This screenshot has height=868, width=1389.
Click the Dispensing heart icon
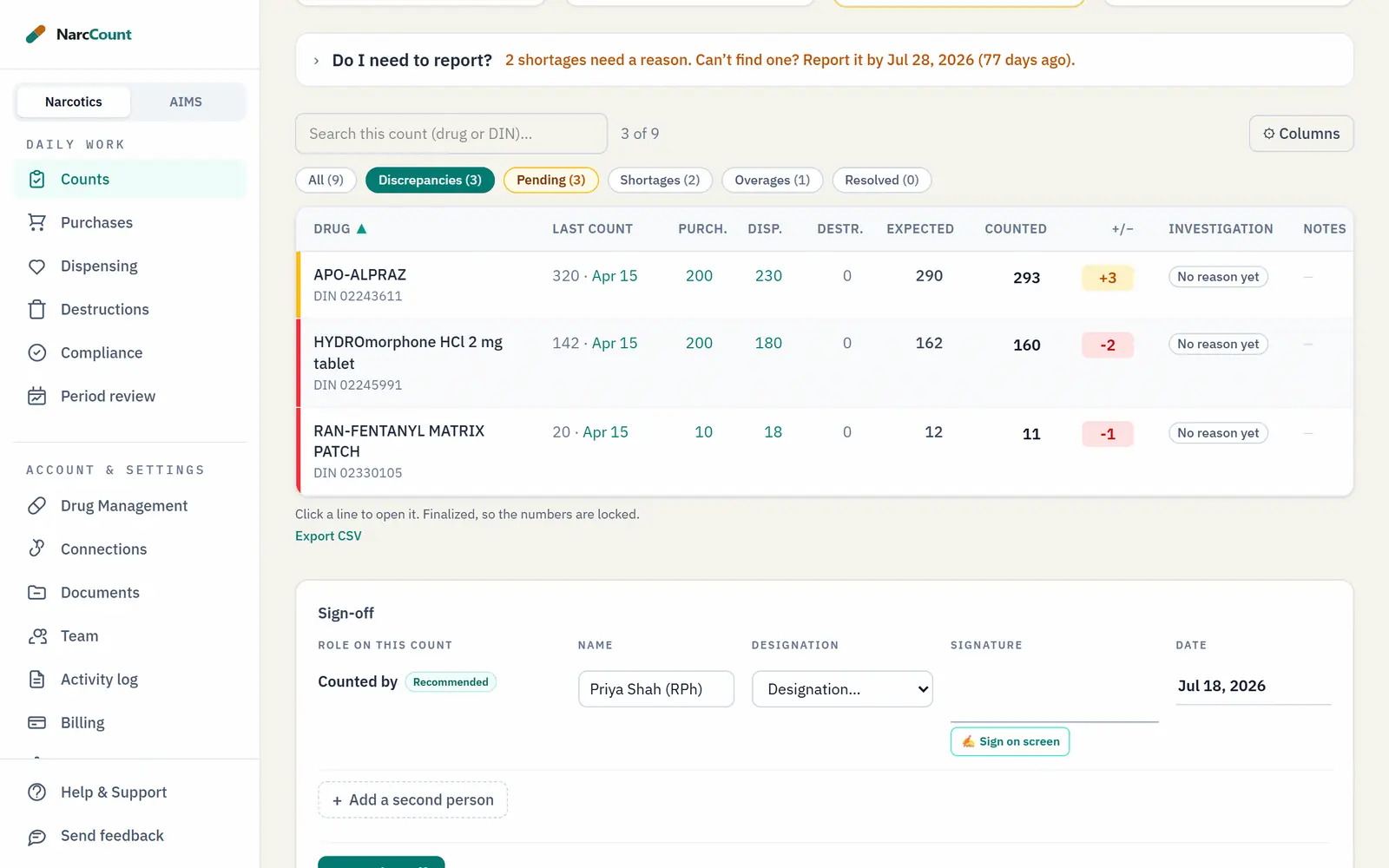36,266
